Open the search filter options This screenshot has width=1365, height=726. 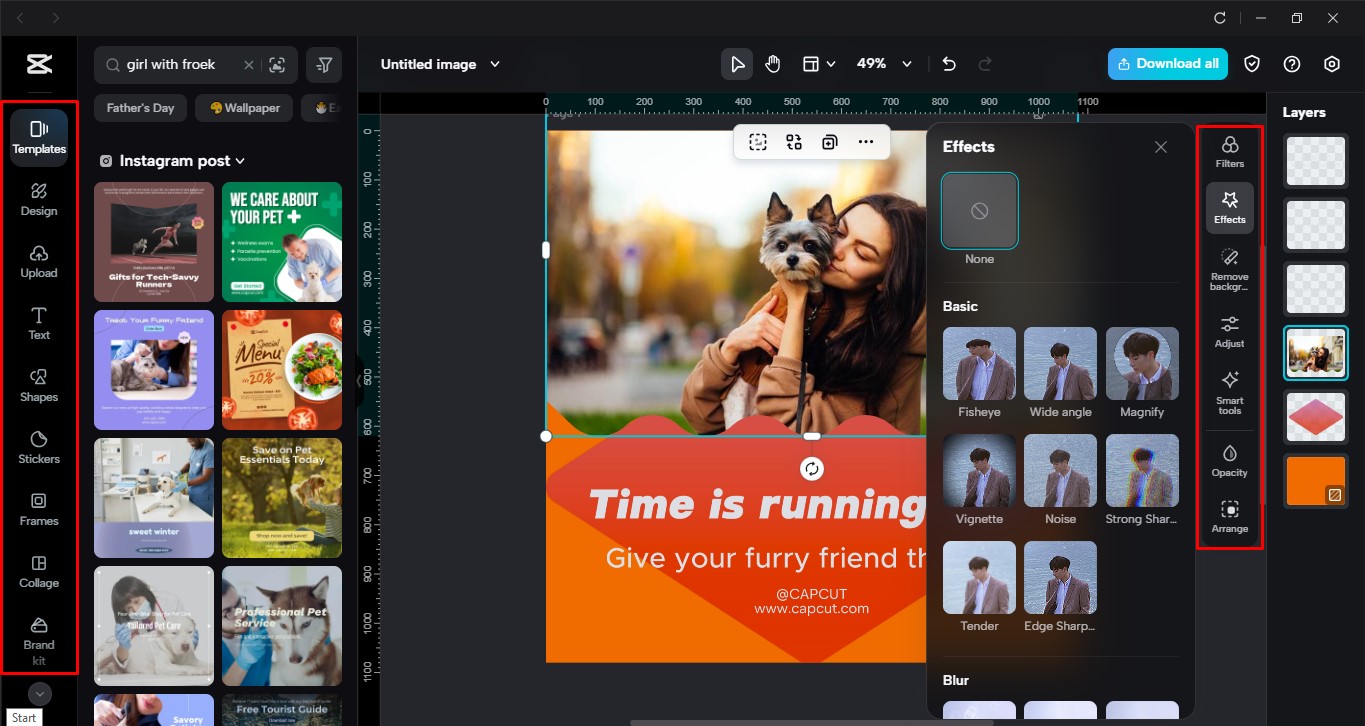coord(324,65)
